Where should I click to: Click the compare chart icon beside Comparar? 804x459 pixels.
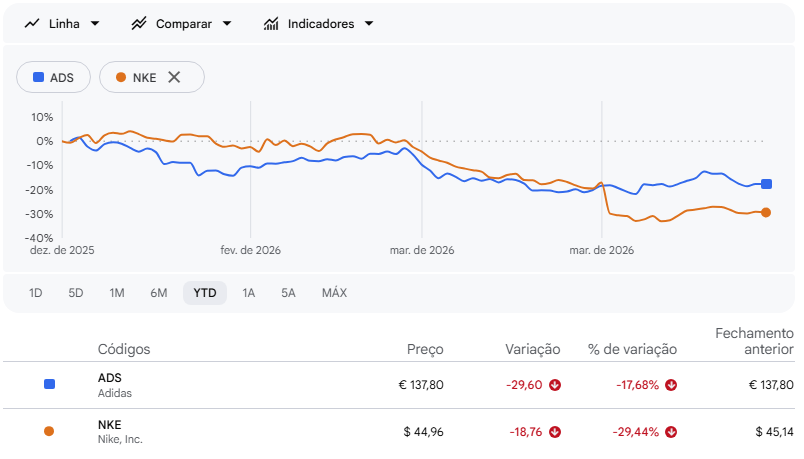tap(139, 23)
